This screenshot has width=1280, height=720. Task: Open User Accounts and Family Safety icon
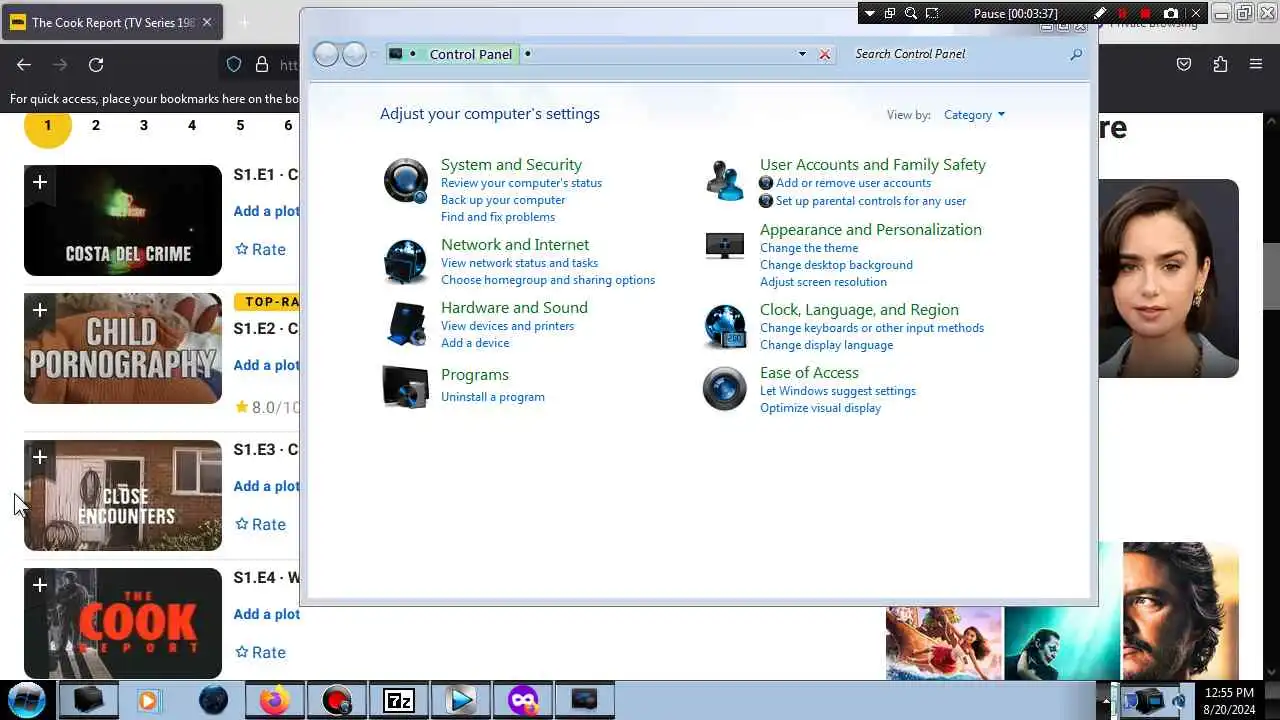click(x=725, y=181)
